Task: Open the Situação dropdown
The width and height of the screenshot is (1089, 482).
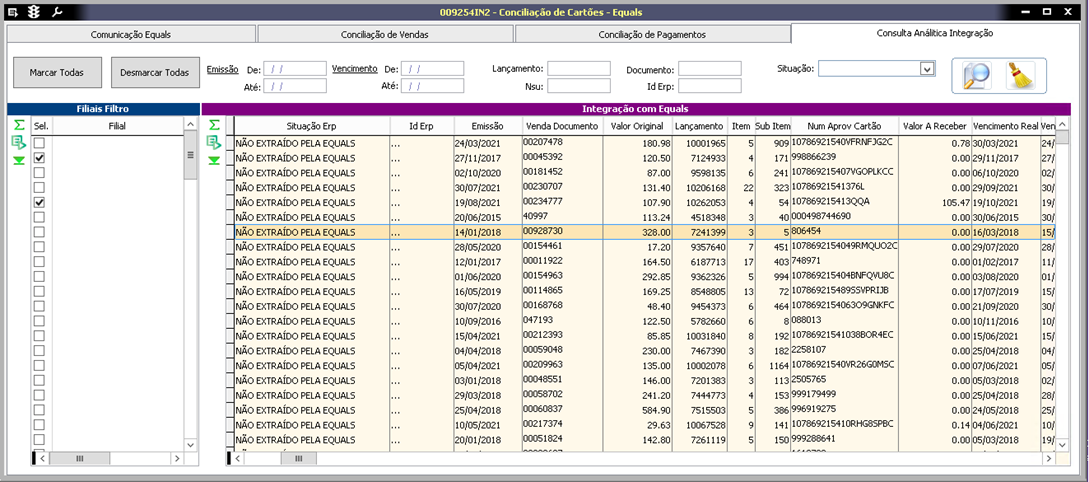Action: [926, 69]
